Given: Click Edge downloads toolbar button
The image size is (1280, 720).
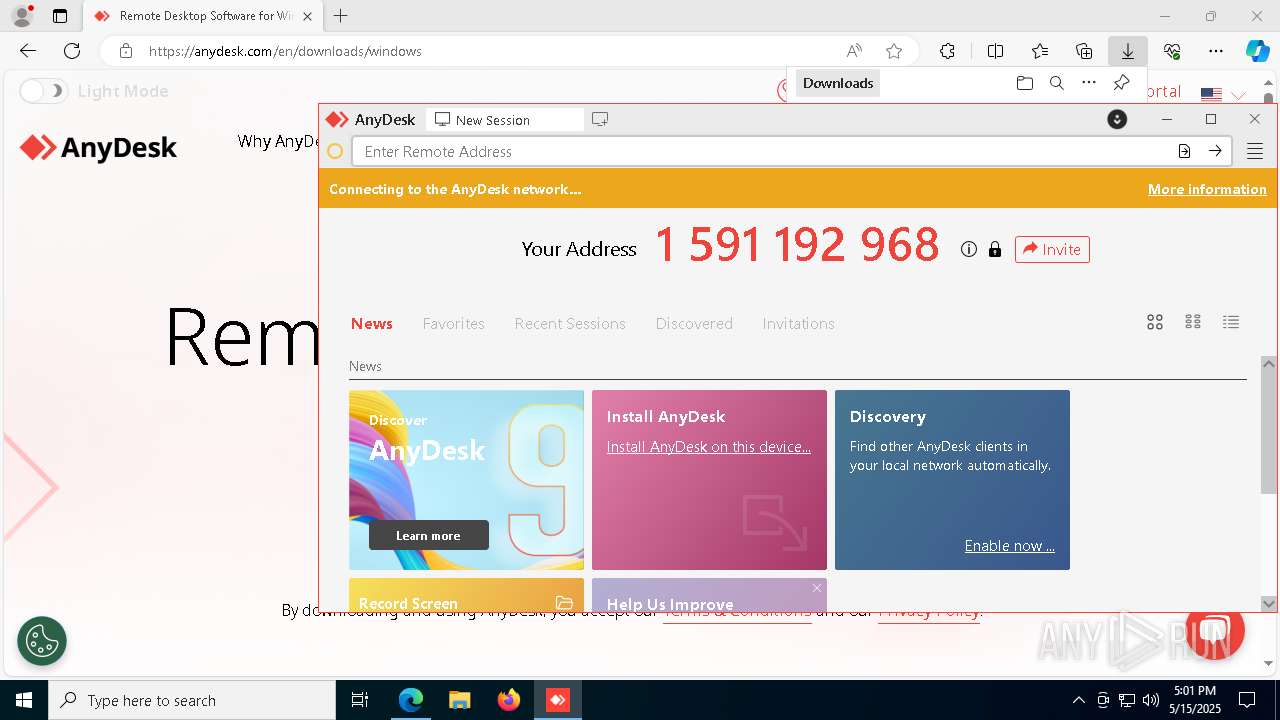Looking at the screenshot, I should pos(1127,51).
